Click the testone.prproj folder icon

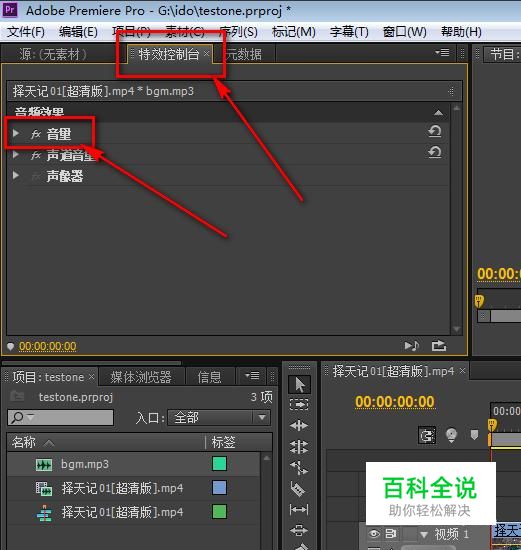pos(17,396)
